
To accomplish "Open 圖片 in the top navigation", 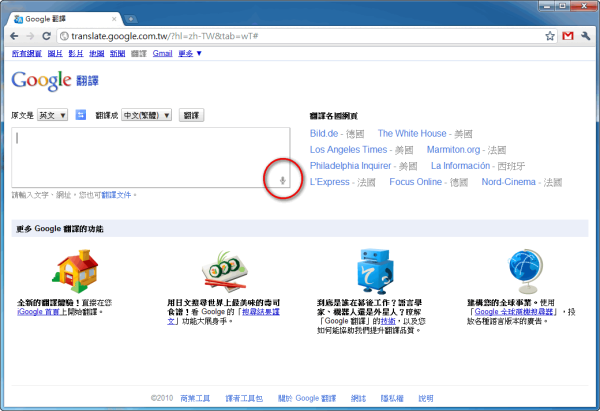I will pos(55,54).
